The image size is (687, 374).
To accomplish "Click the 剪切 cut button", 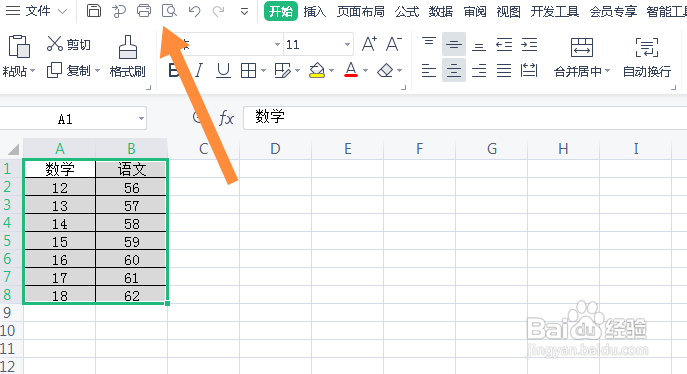I will point(68,44).
